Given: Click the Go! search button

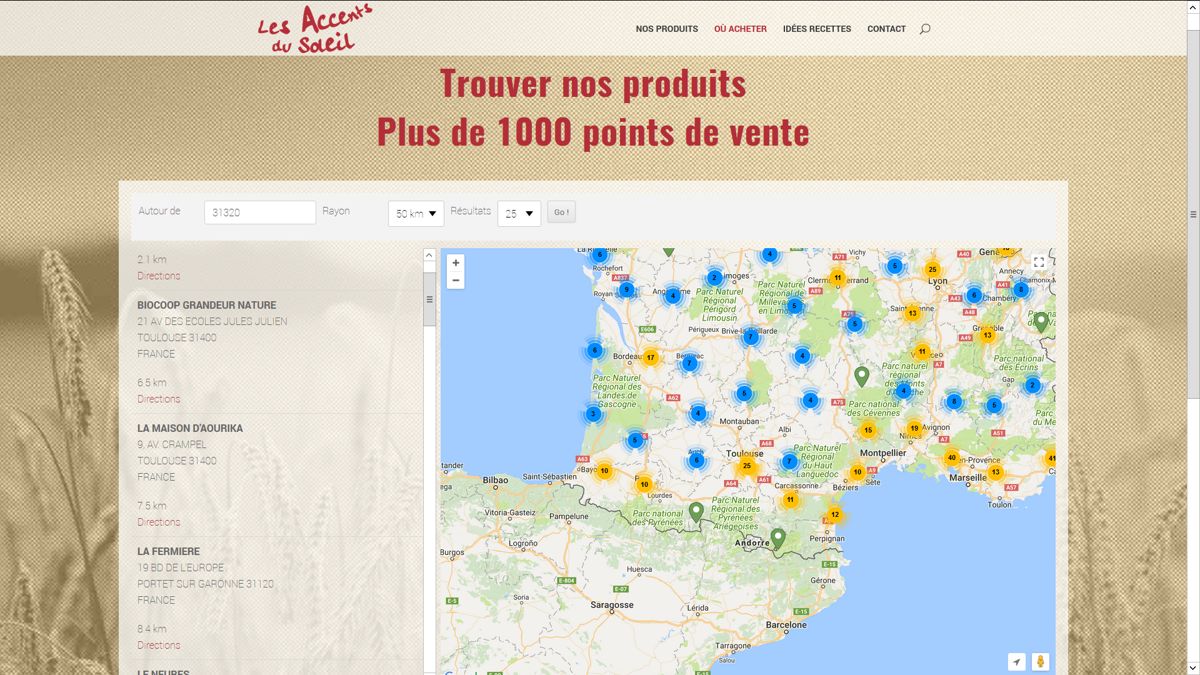Looking at the screenshot, I should tap(561, 212).
